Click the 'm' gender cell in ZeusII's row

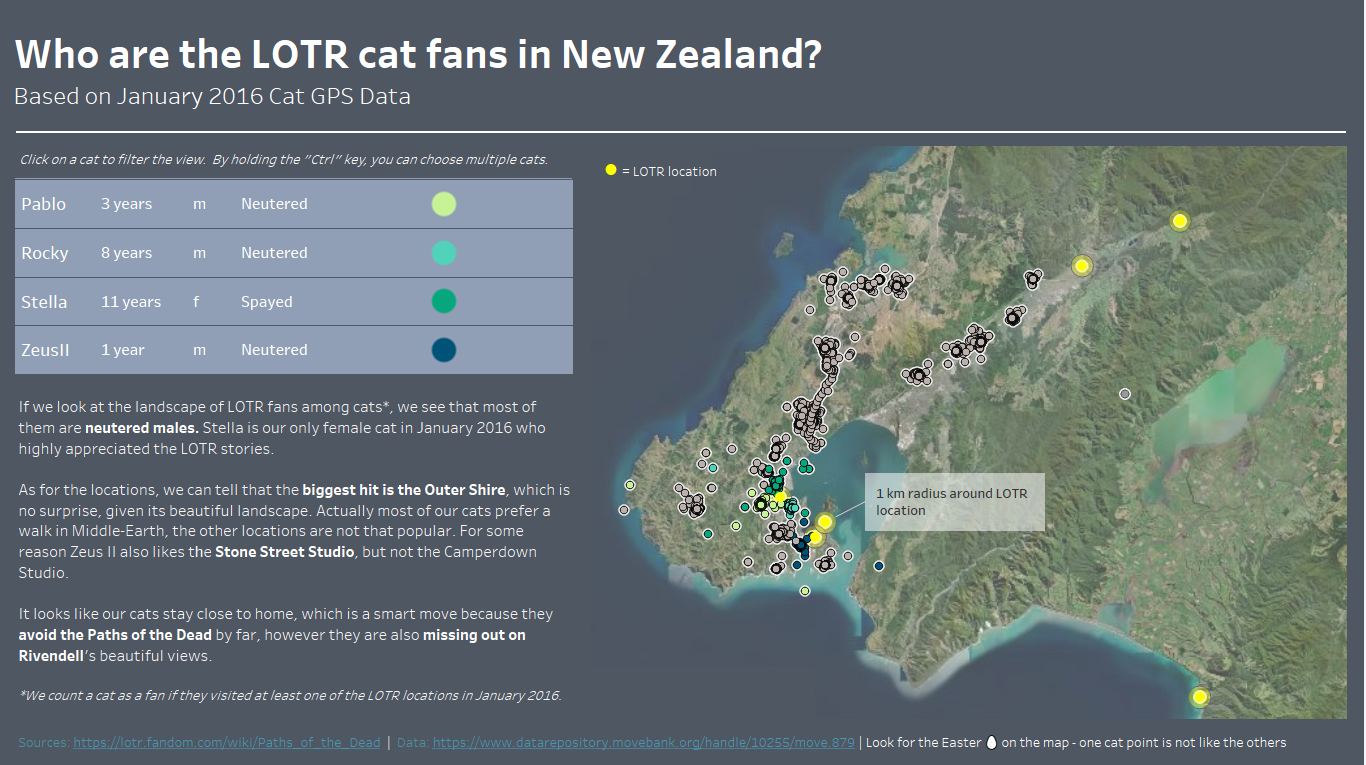pos(200,350)
